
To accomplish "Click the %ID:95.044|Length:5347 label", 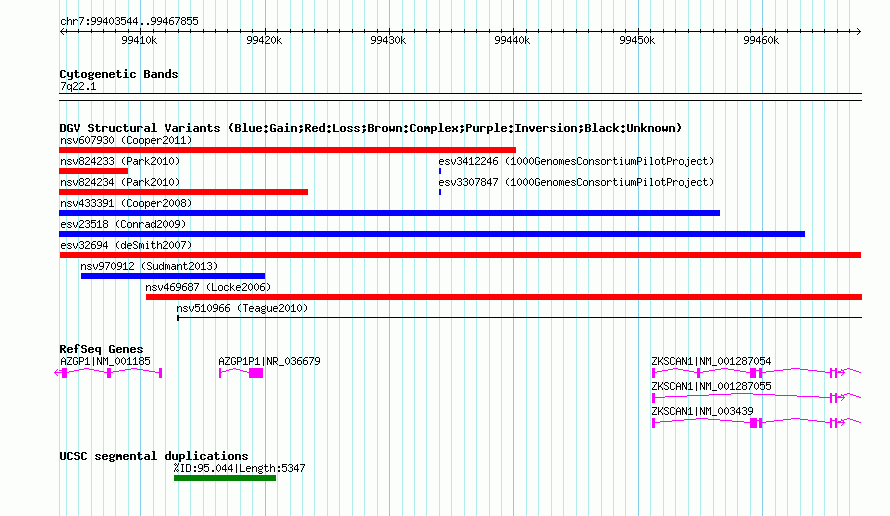I will coord(240,468).
